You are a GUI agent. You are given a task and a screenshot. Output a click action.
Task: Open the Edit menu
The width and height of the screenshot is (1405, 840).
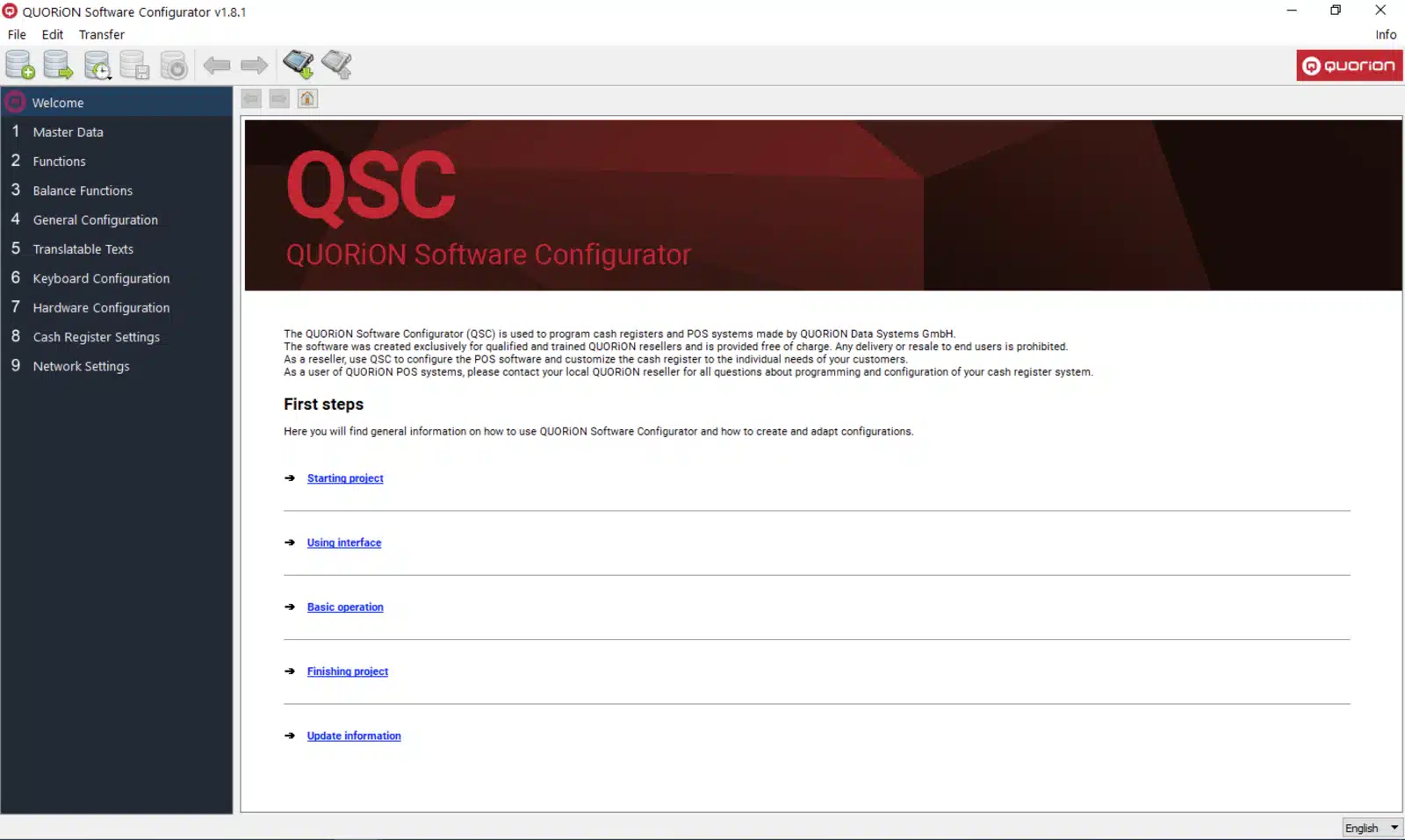(53, 34)
